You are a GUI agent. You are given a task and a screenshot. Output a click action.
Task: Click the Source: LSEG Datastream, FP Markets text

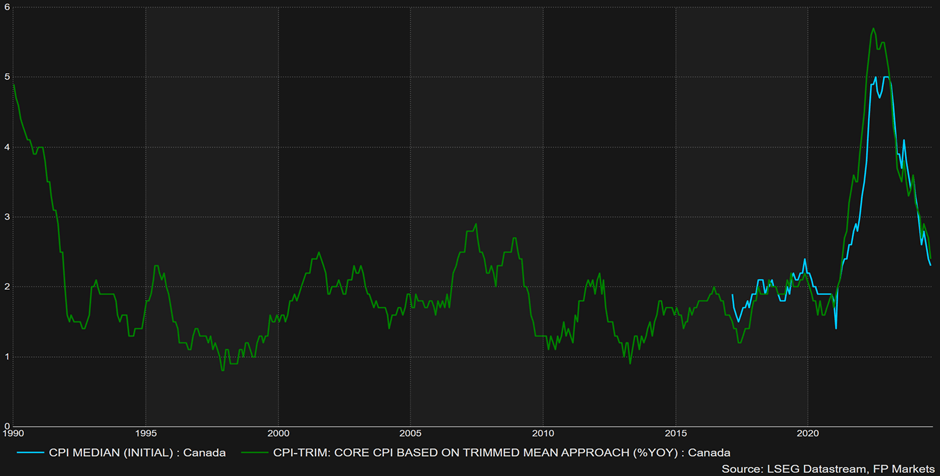point(828,469)
